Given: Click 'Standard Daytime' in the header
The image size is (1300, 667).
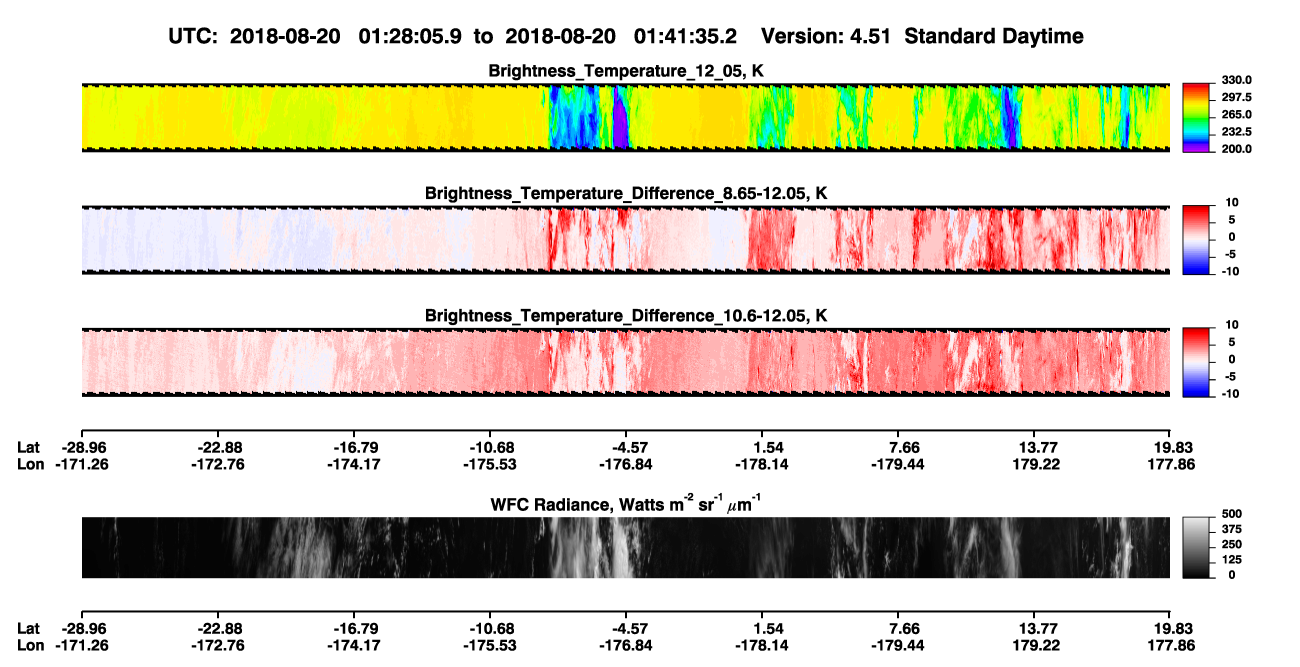Looking at the screenshot, I should 994,36.
